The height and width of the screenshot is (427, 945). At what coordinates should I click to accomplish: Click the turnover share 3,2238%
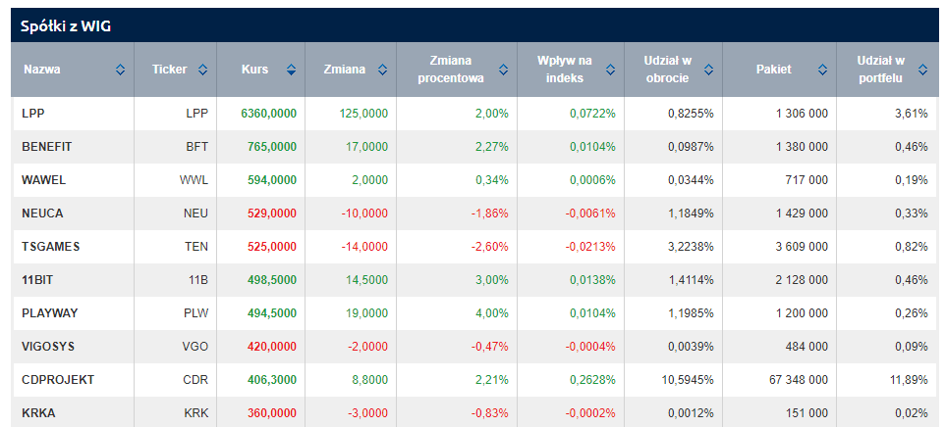pyautogui.click(x=691, y=246)
